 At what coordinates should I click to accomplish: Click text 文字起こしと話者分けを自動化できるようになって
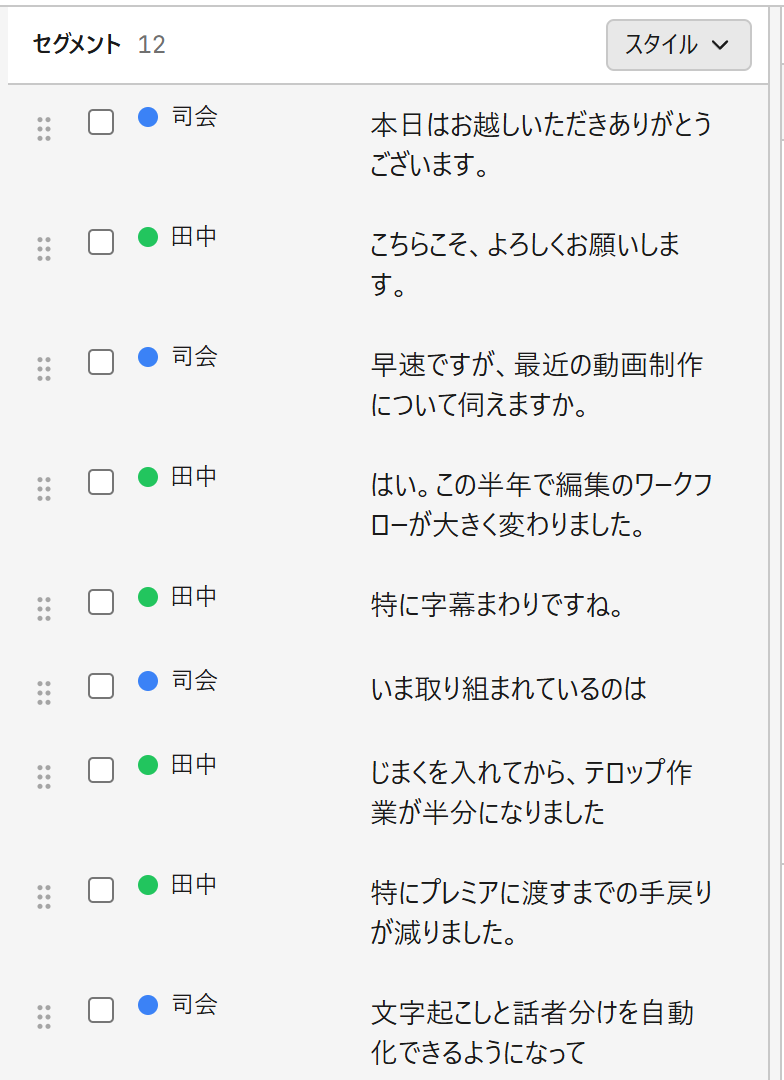coord(533,1032)
